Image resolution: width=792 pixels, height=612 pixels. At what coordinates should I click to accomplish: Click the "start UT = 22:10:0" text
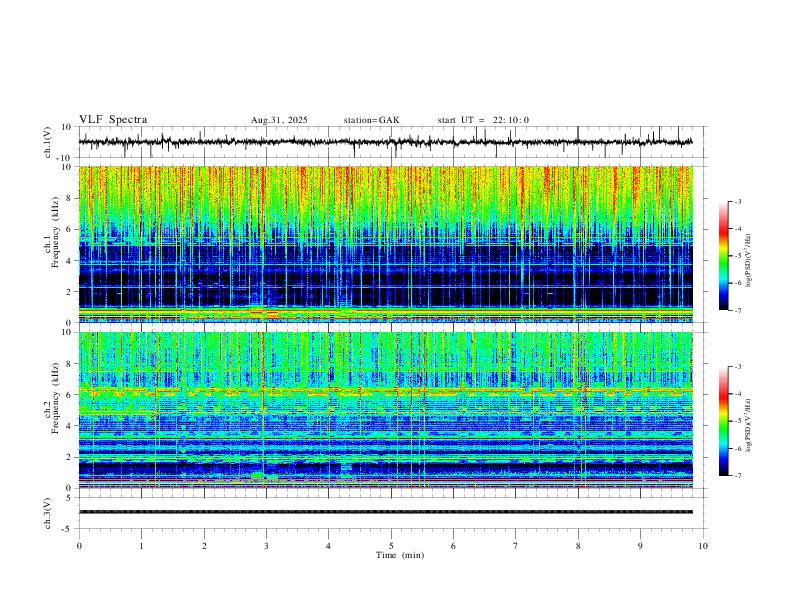click(x=483, y=120)
